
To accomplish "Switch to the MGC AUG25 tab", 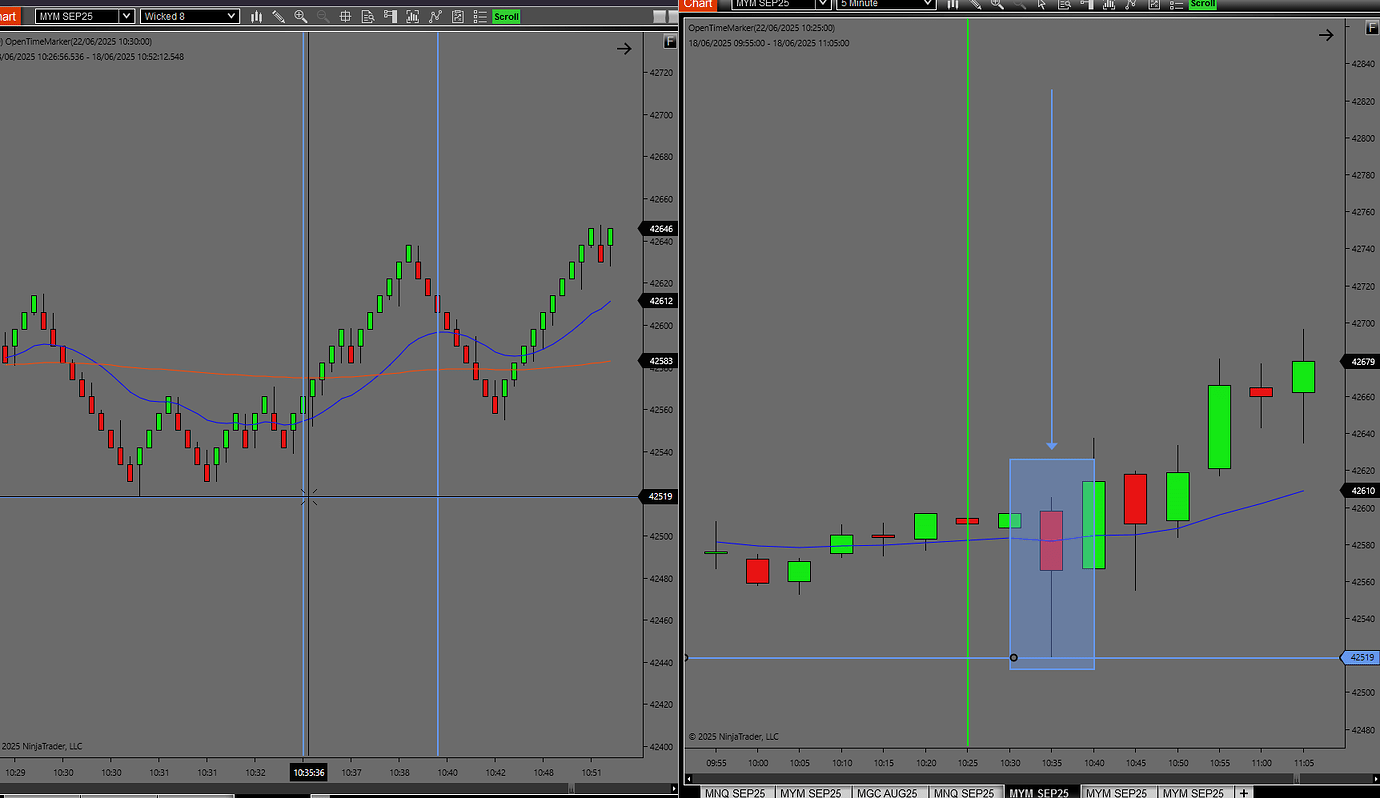I will pos(886,792).
